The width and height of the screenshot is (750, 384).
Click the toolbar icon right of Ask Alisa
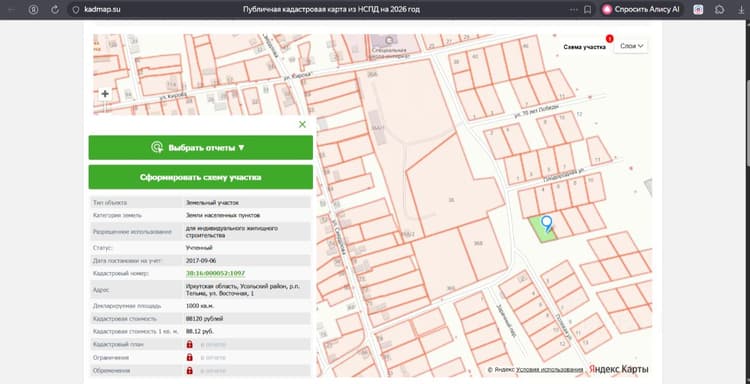(698, 10)
